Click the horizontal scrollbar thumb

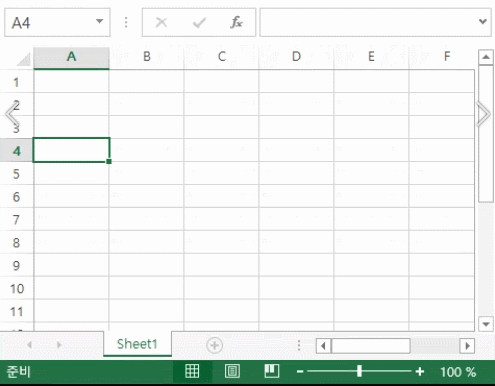(371, 346)
